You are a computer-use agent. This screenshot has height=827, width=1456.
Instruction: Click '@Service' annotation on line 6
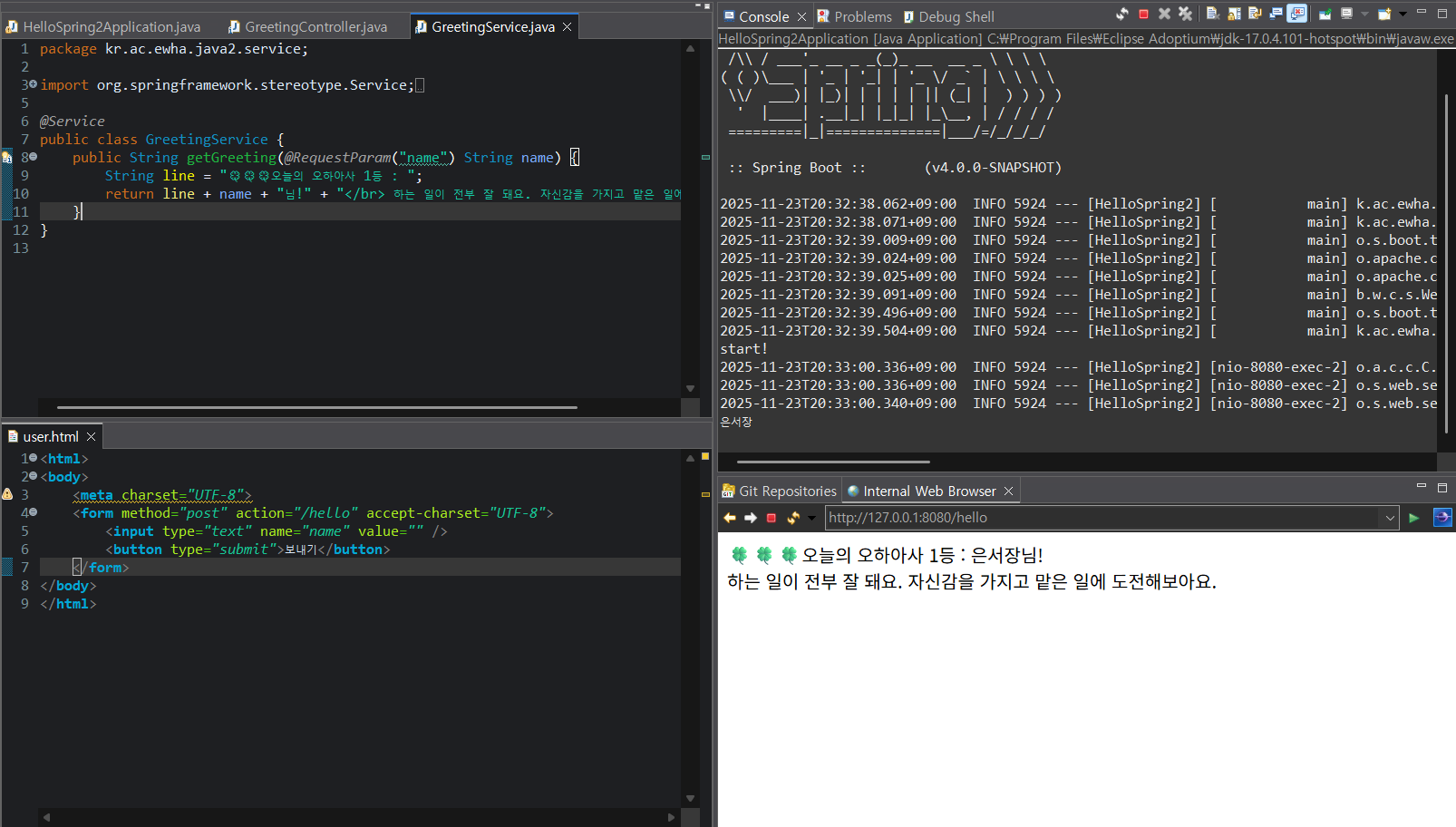73,121
